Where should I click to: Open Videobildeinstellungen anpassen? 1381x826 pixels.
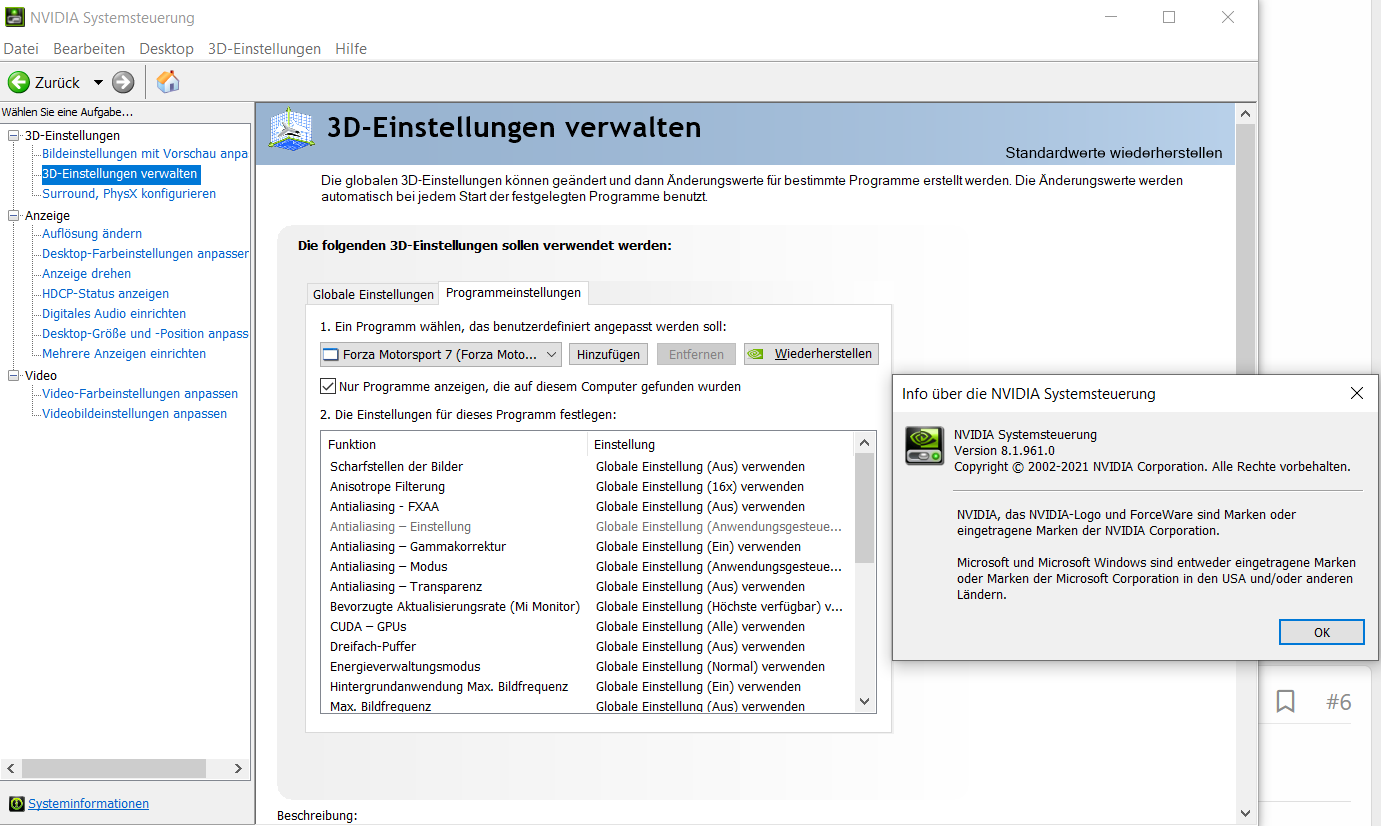tap(134, 414)
